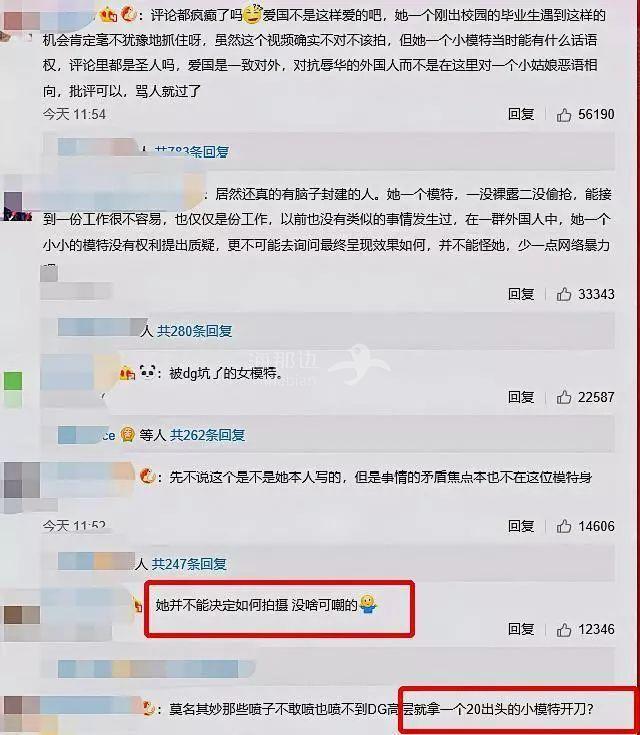Like the comment with 33343 likes
The height and width of the screenshot is (735, 640).
pos(564,294)
